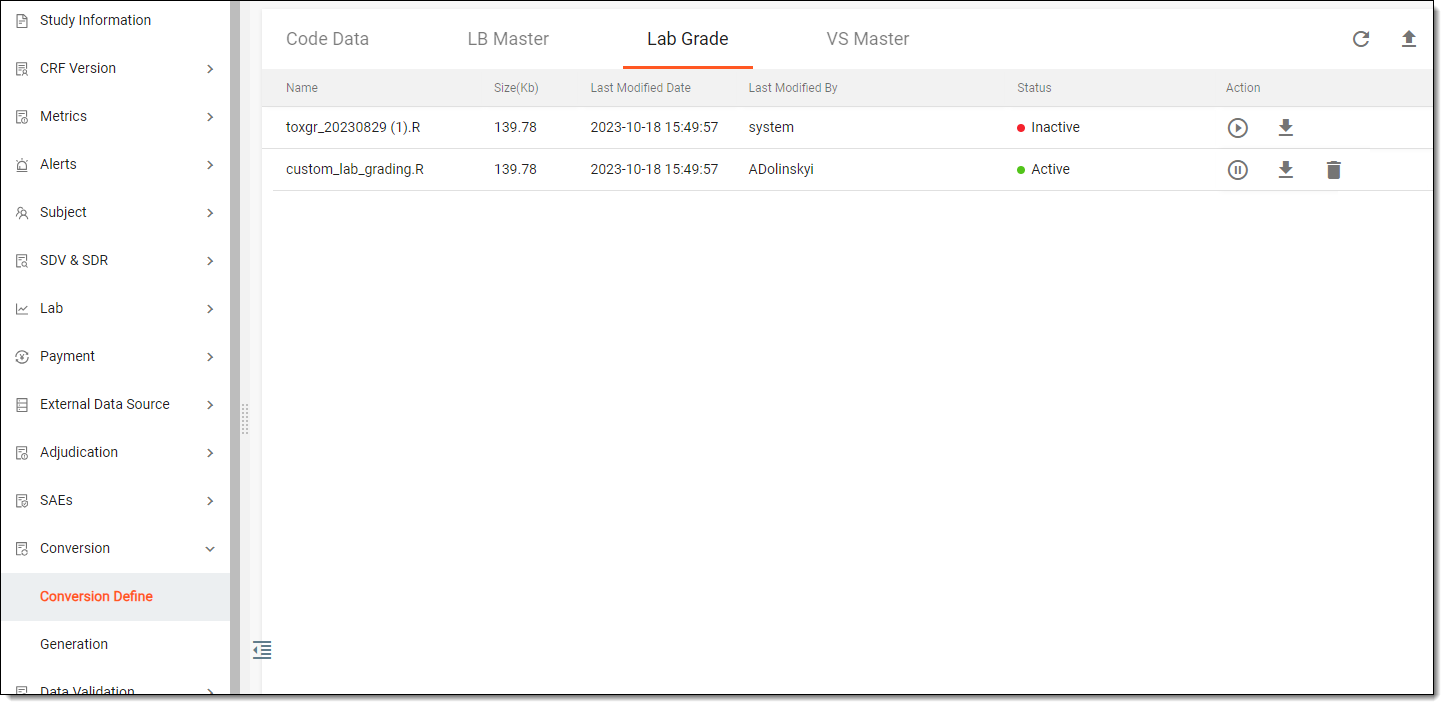Expand the Payment chevron
1446x707 pixels.
click(210, 357)
